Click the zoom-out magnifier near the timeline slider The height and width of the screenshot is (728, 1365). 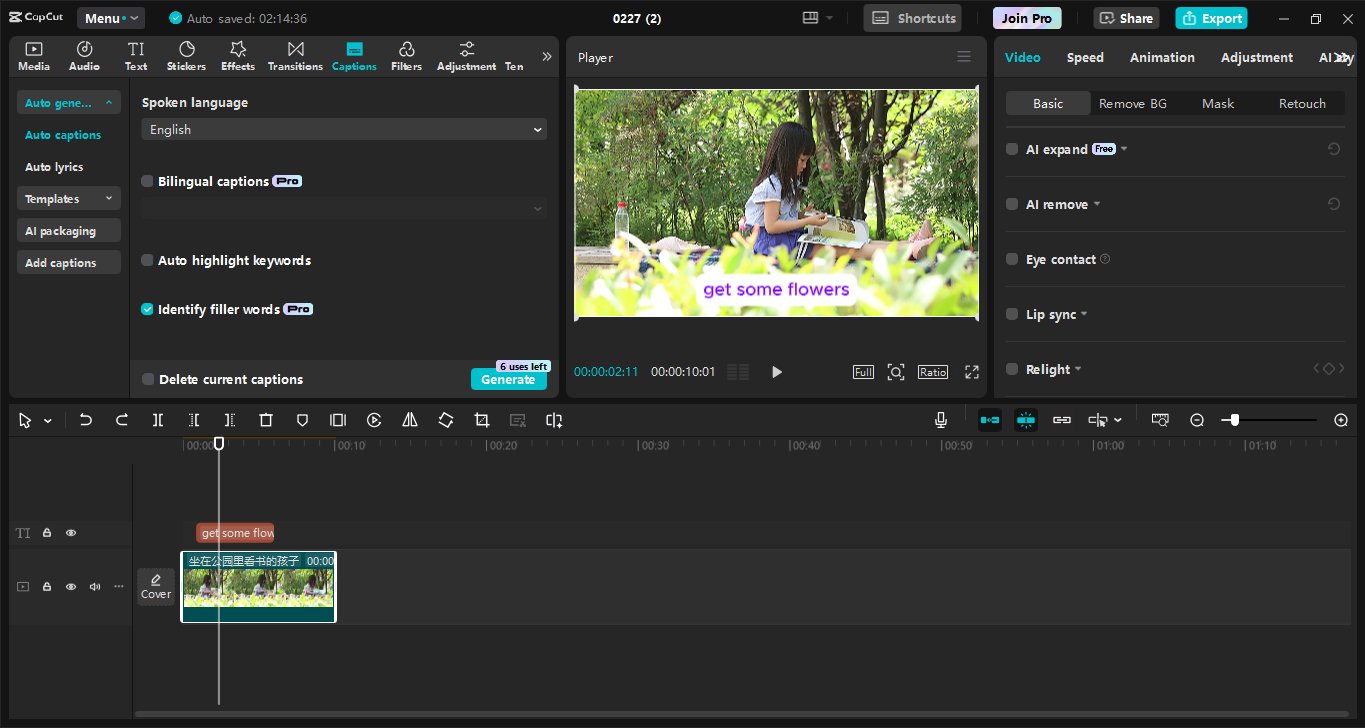click(x=1197, y=420)
